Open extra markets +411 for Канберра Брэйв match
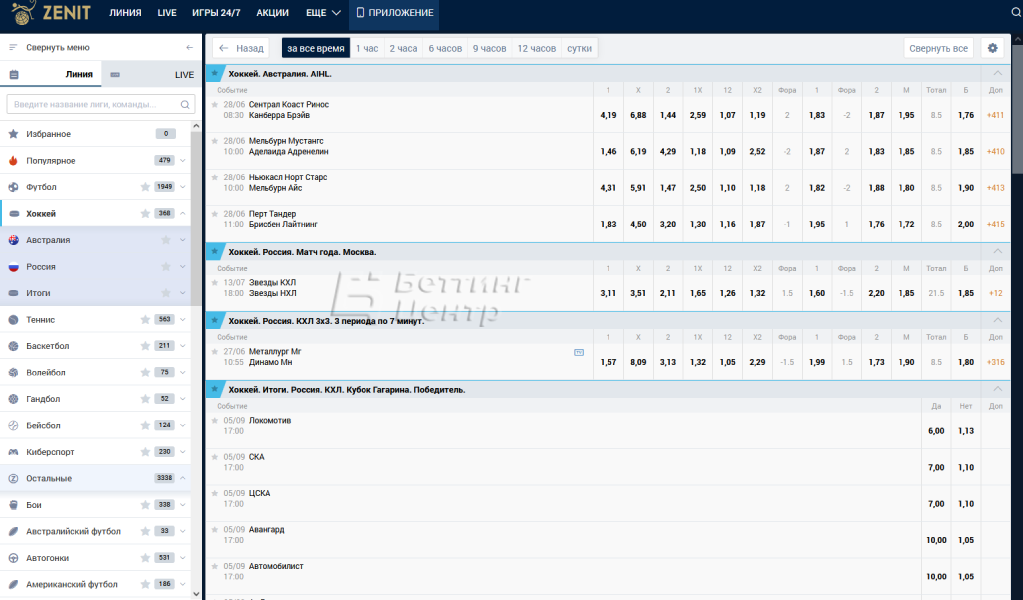Screen dimensions: 1023x600 pos(996,115)
